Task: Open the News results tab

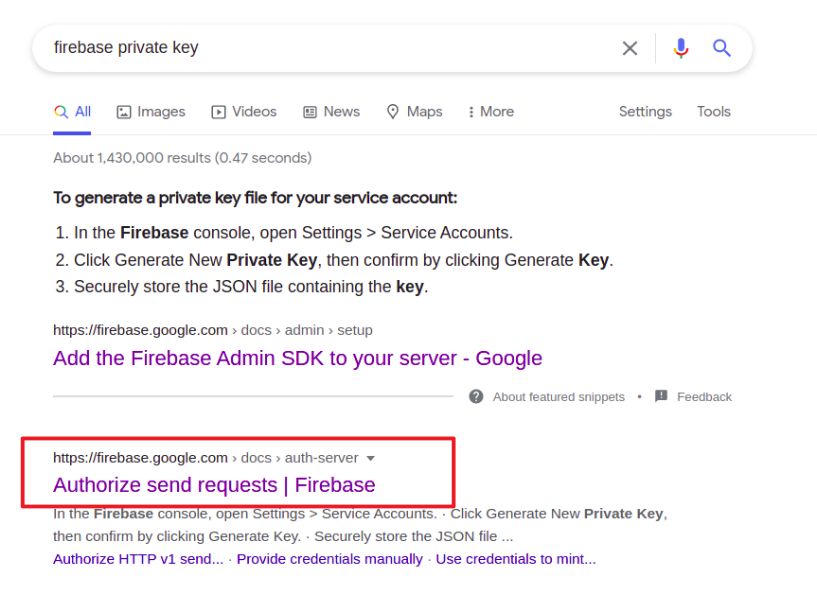Action: click(331, 112)
